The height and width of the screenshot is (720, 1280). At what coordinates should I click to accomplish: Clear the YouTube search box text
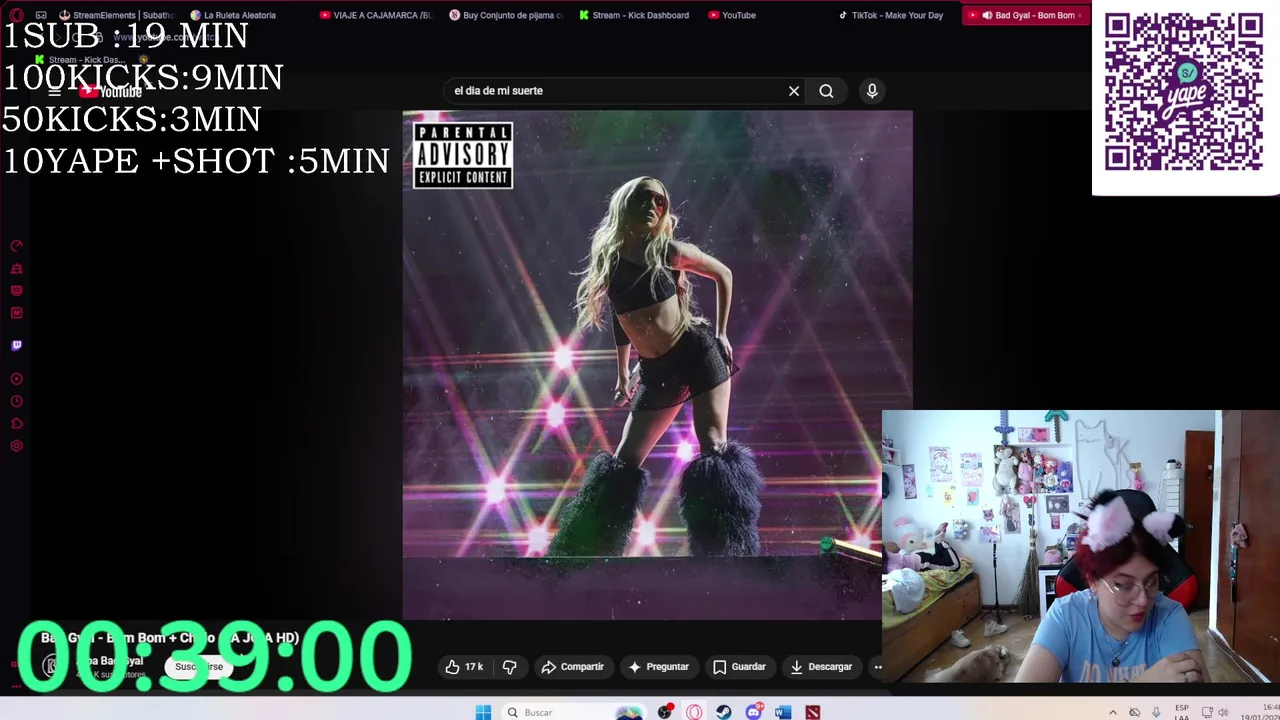(794, 91)
